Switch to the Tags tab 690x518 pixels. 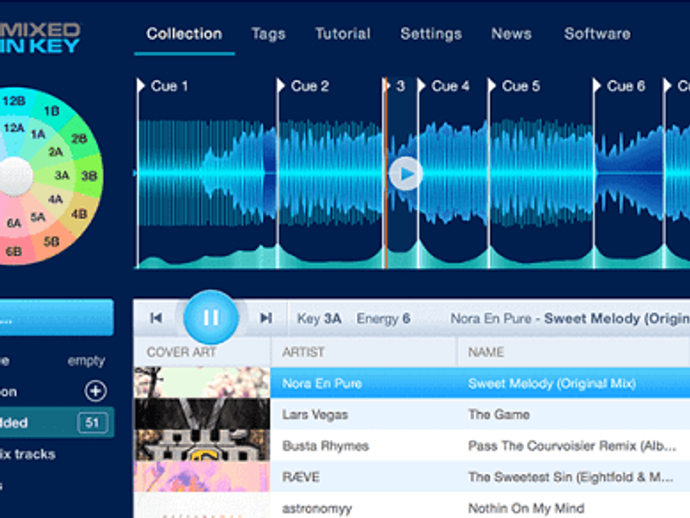[x=268, y=34]
